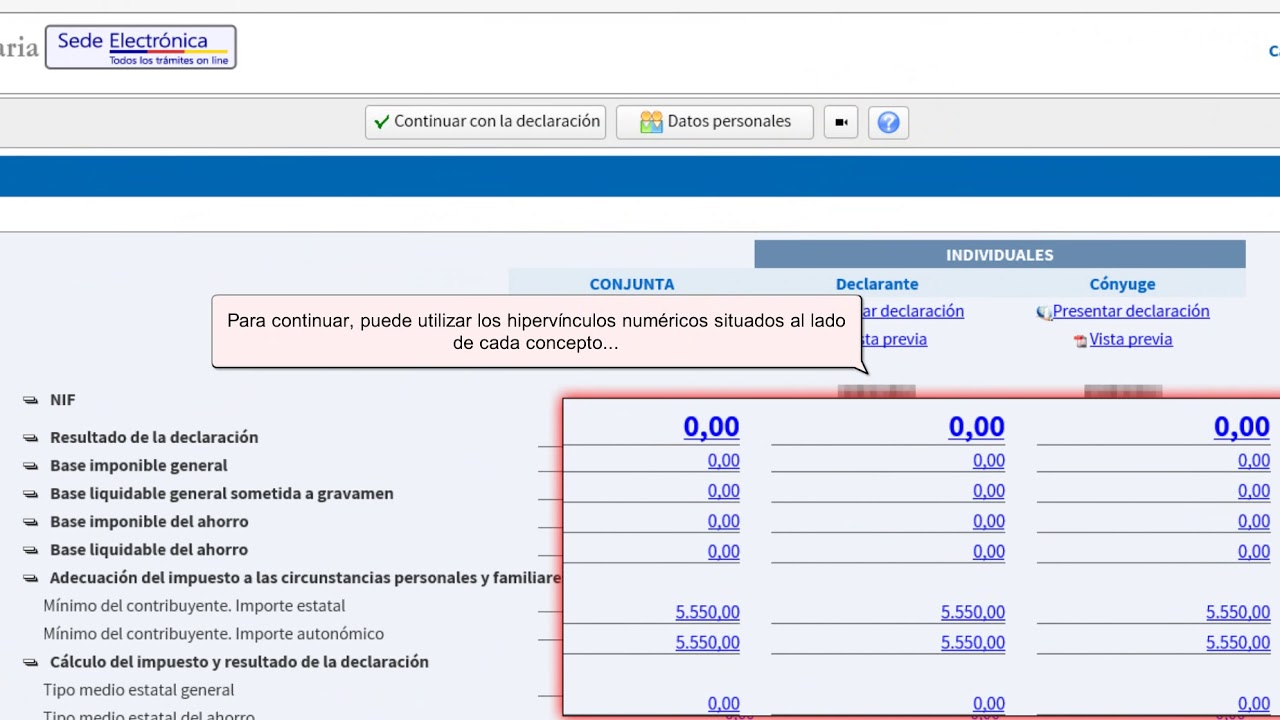Click Continuar con la declaración button
Viewport: 1280px width, 720px height.
tap(485, 122)
